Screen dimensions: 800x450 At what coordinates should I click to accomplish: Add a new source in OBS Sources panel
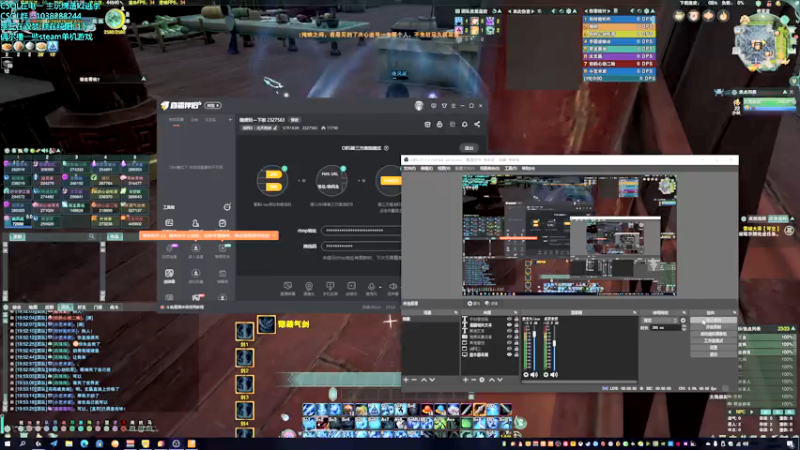(465, 380)
